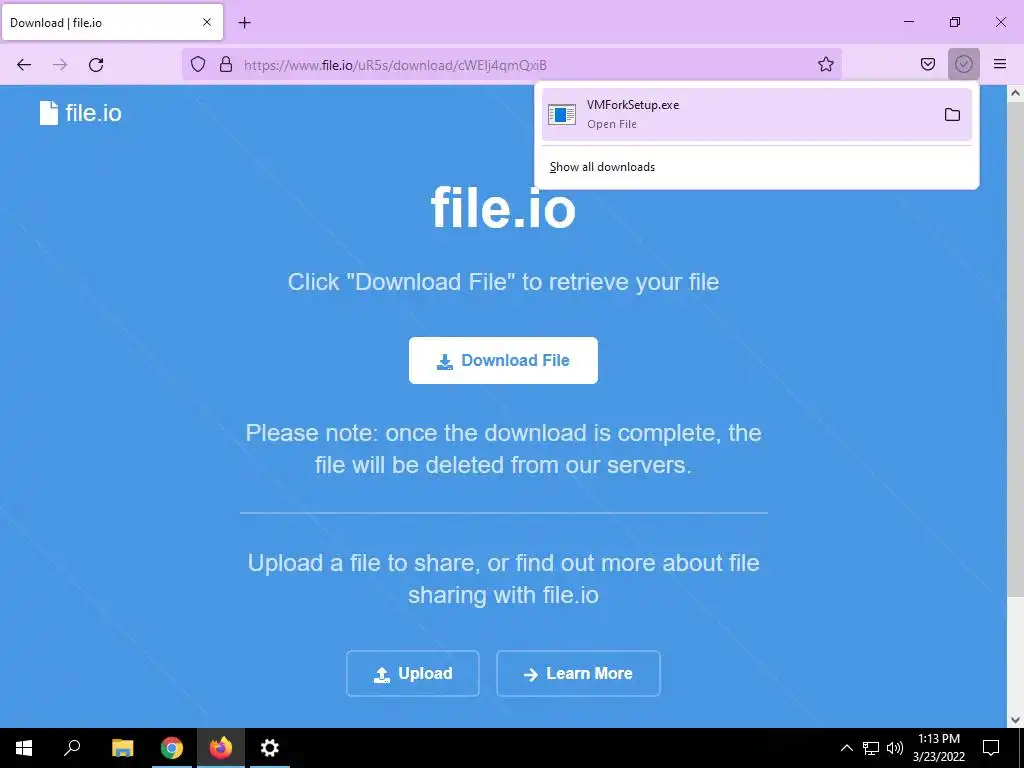Go back to the previous page
Image resolution: width=1024 pixels, height=768 pixels.
tap(24, 65)
